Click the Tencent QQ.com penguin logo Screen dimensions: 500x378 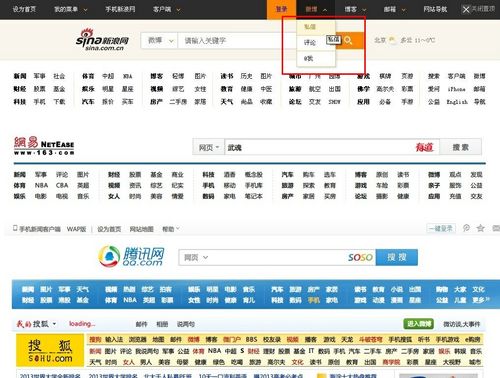pos(131,256)
